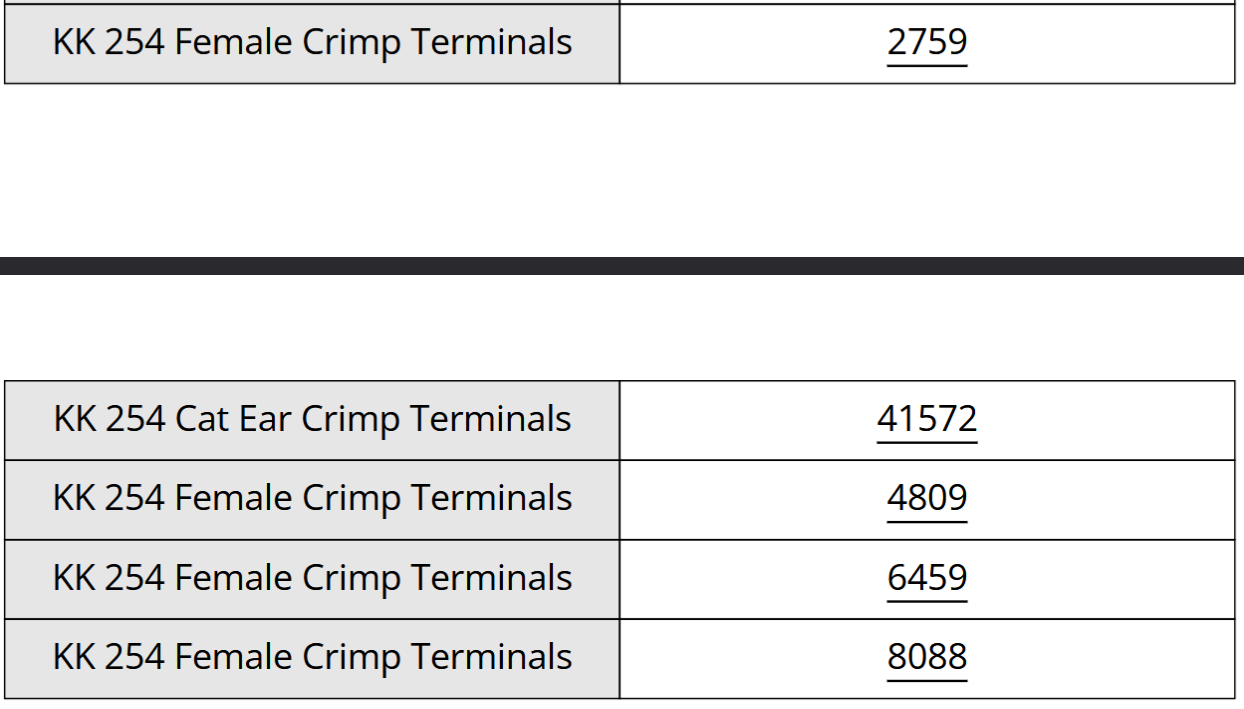Follow the 6459 link
1244x709 pixels.
[927, 578]
